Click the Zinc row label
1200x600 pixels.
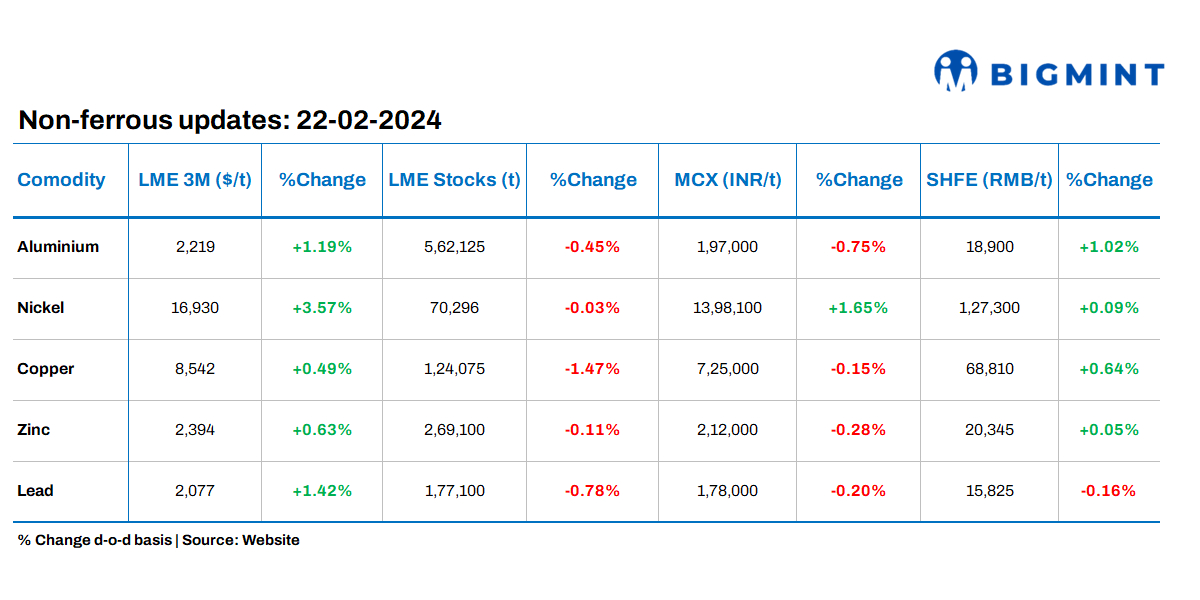pyautogui.click(x=34, y=429)
